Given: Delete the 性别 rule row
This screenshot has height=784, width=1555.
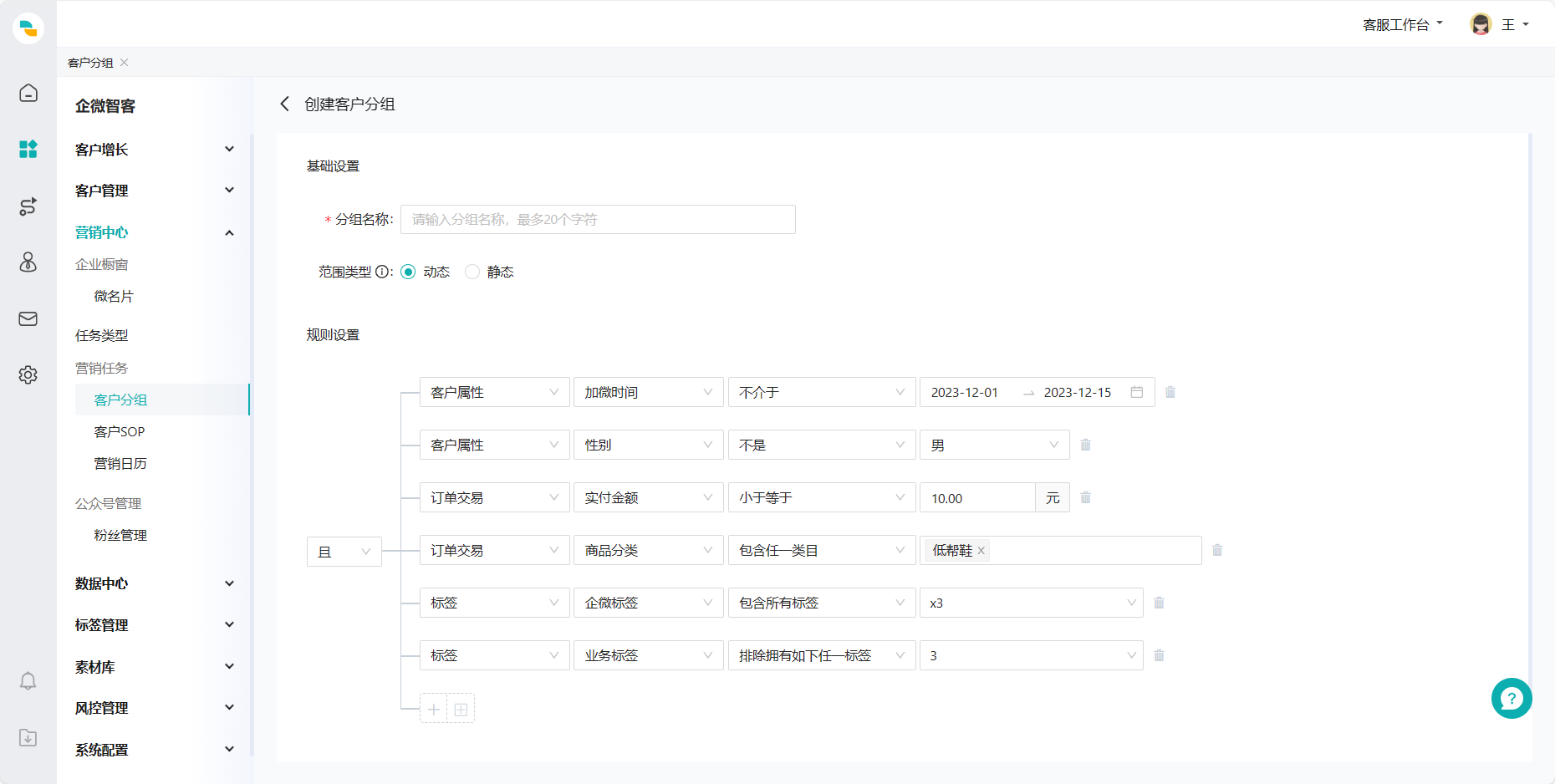Looking at the screenshot, I should (1085, 445).
